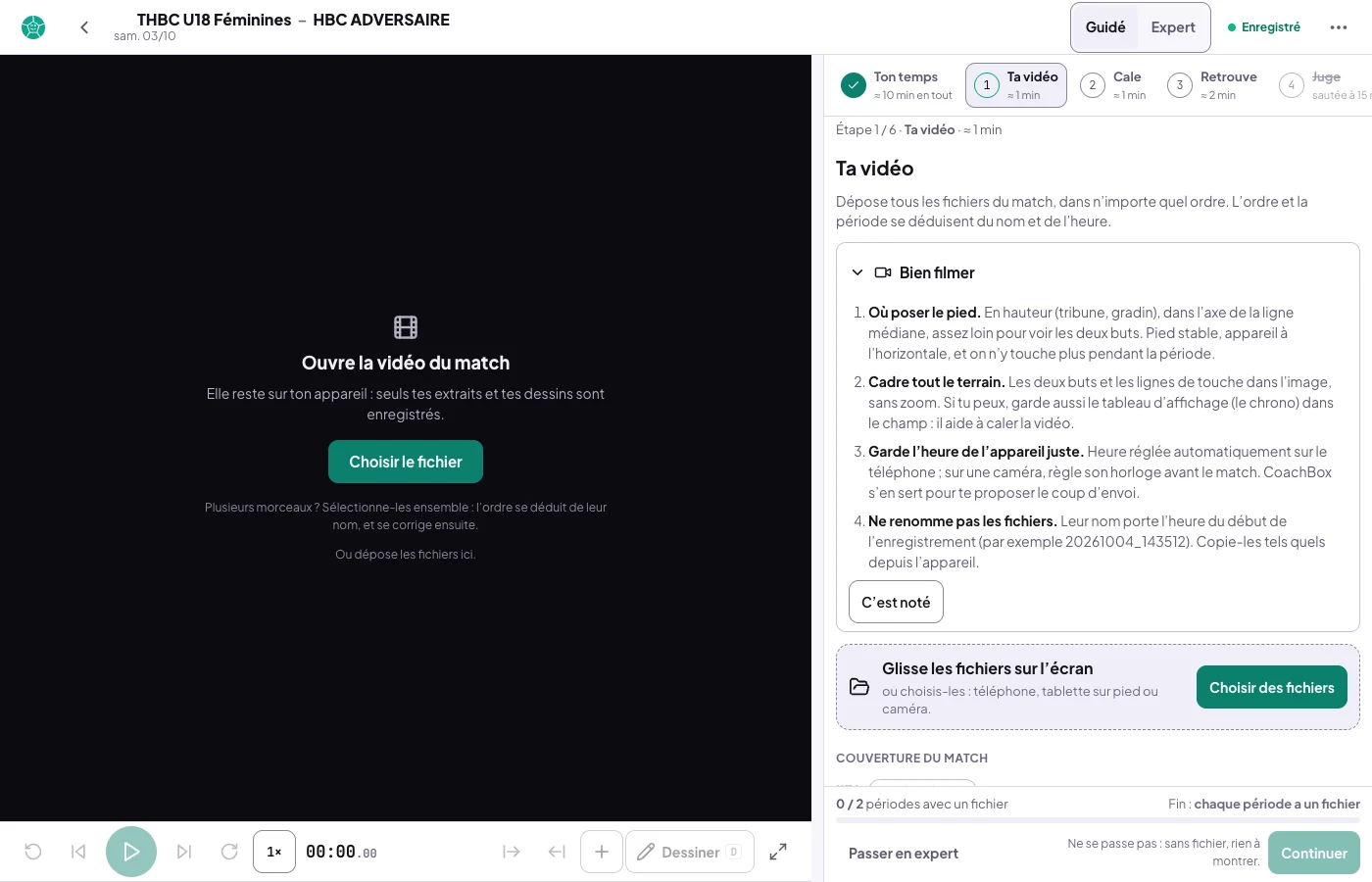Screen dimensions: 1372x882
Task: Open the completed Ton temps step
Action: 897,85
